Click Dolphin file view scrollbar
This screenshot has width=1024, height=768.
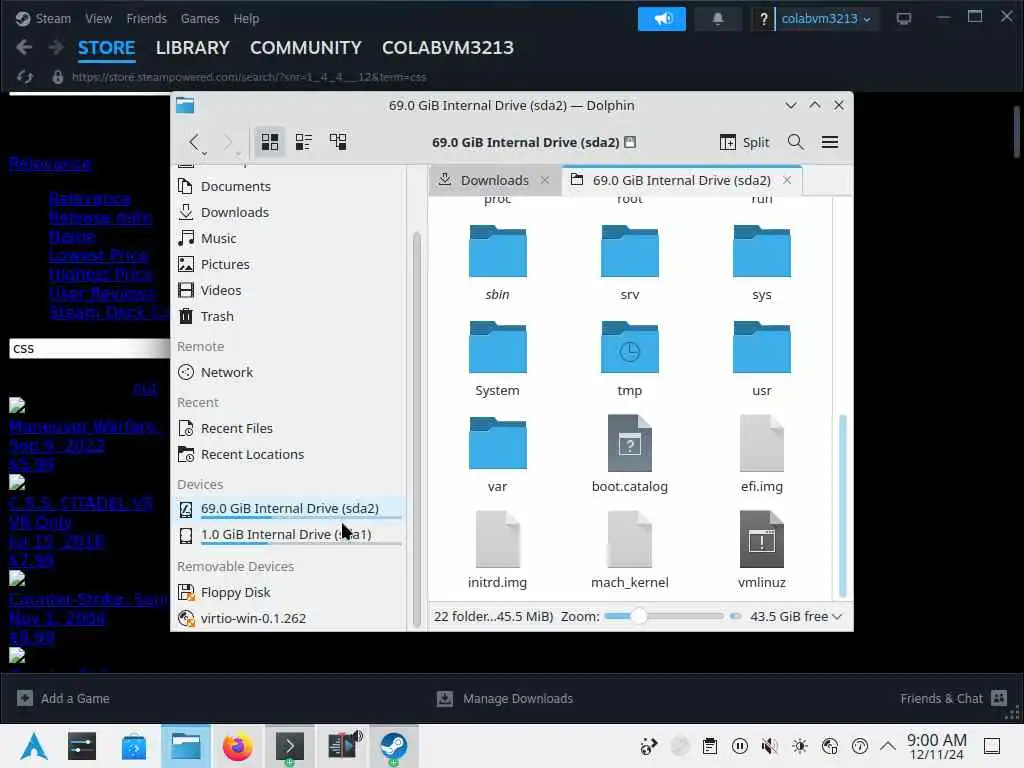pos(842,506)
